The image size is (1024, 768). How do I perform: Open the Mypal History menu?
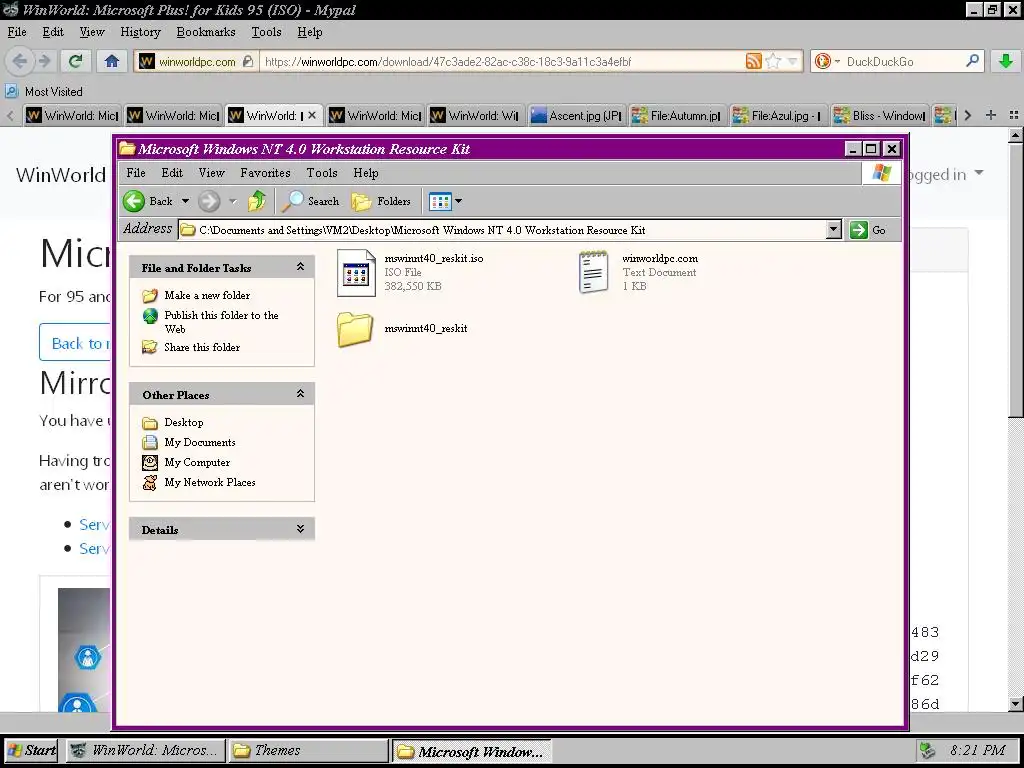point(140,32)
